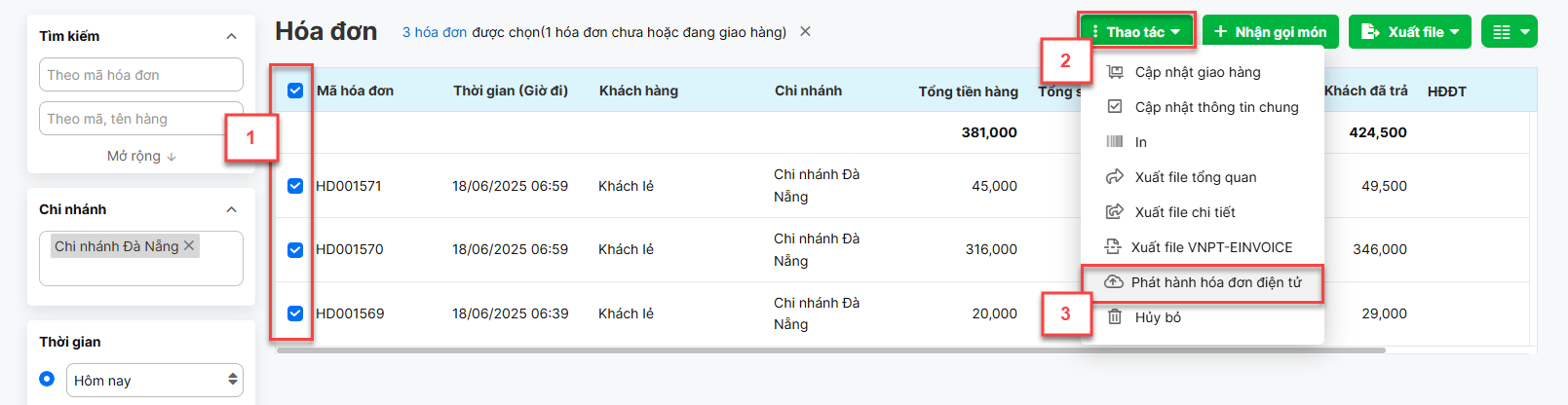
Task: Select the Hôm nay time radio button
Action: tap(47, 379)
